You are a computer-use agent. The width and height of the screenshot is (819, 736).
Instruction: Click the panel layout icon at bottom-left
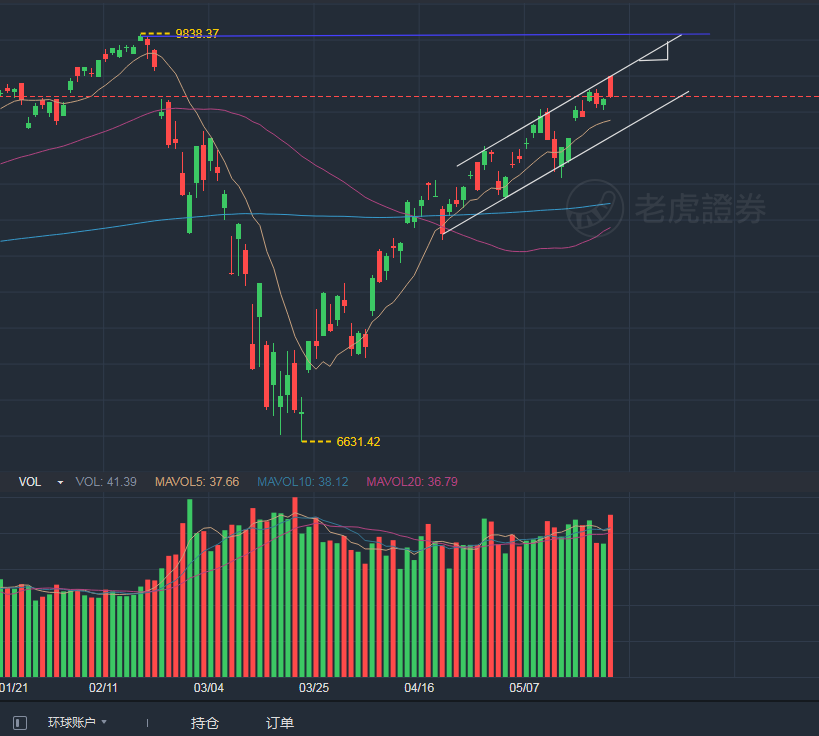[x=20, y=722]
